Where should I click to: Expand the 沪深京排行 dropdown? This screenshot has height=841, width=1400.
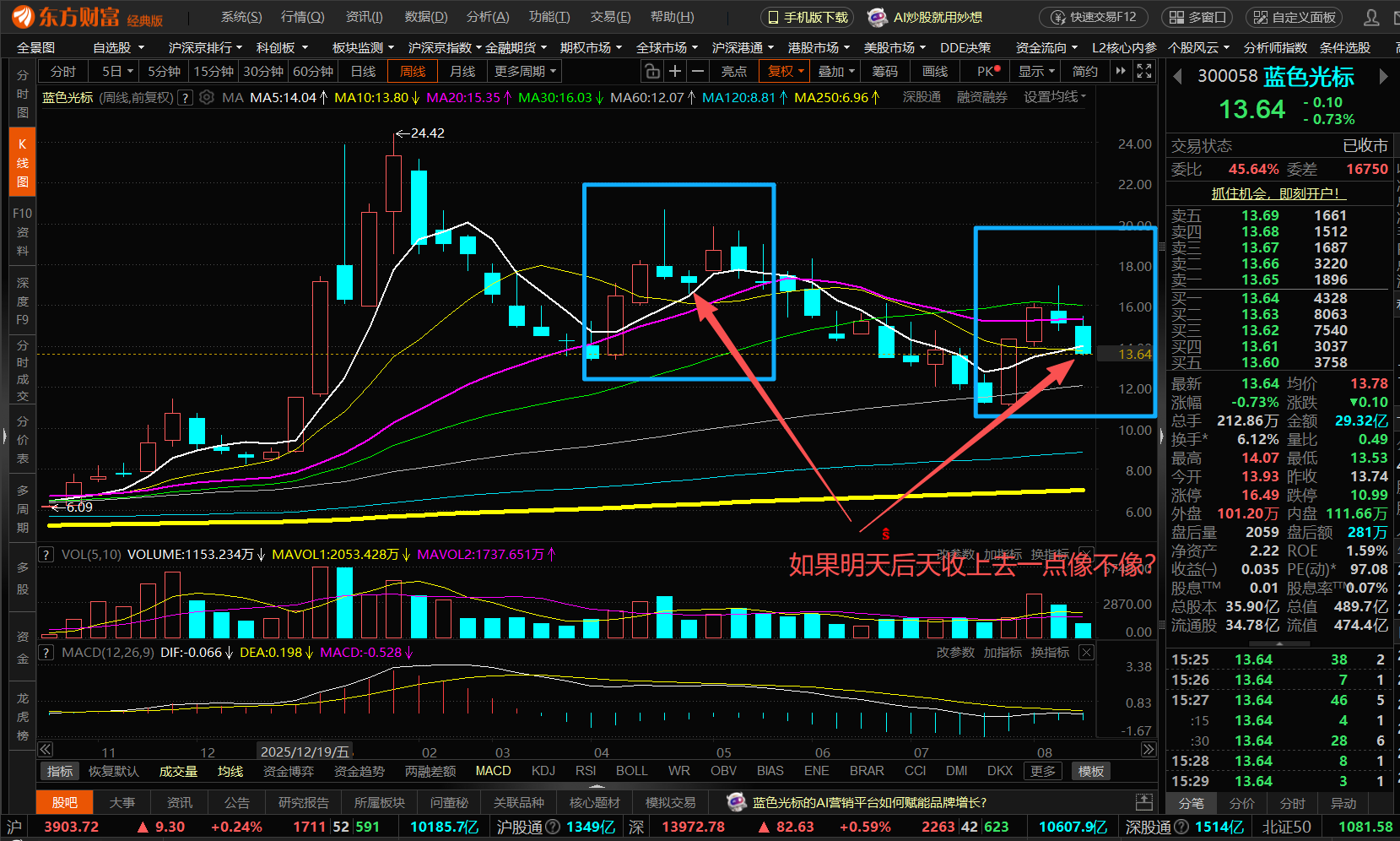(x=205, y=48)
